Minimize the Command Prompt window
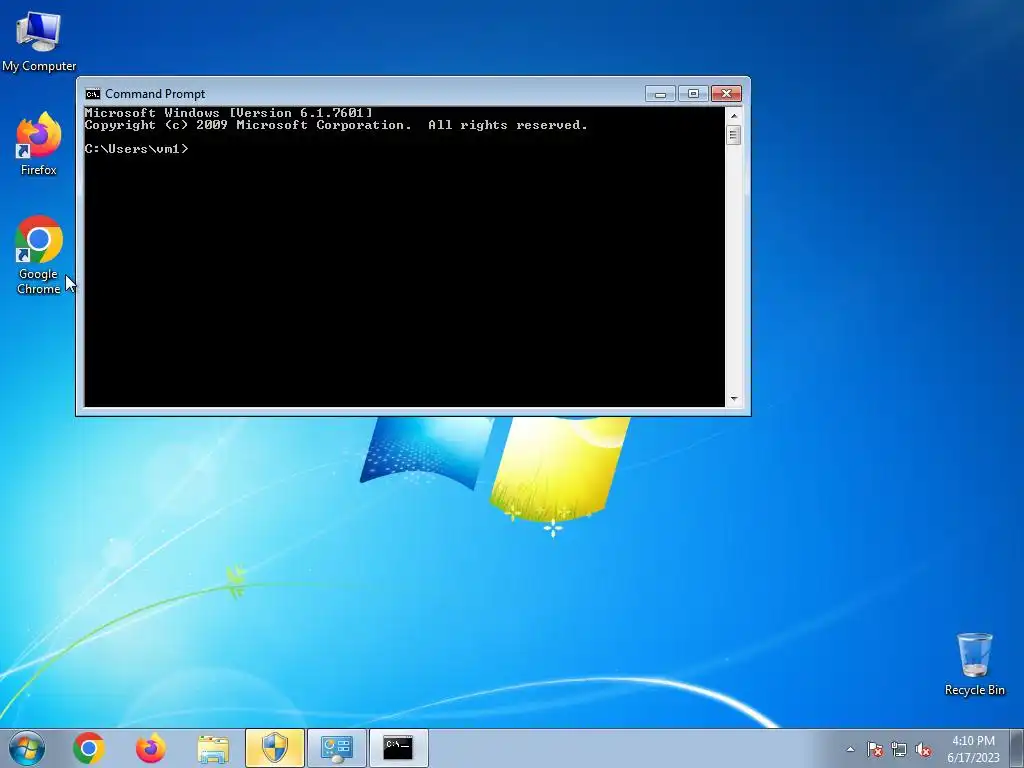The image size is (1024, 768). [660, 94]
